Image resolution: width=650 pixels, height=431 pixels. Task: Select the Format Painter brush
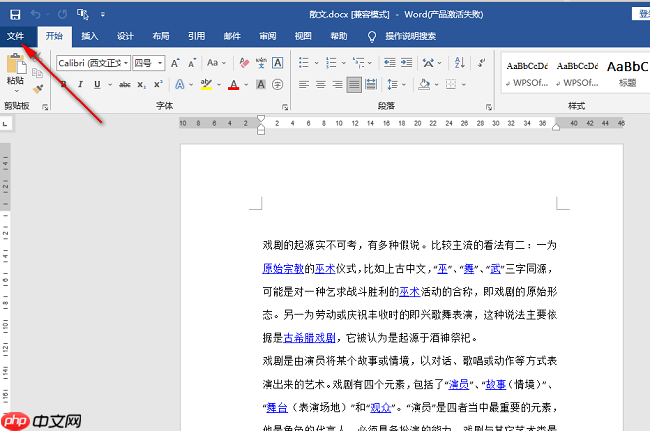coord(38,89)
